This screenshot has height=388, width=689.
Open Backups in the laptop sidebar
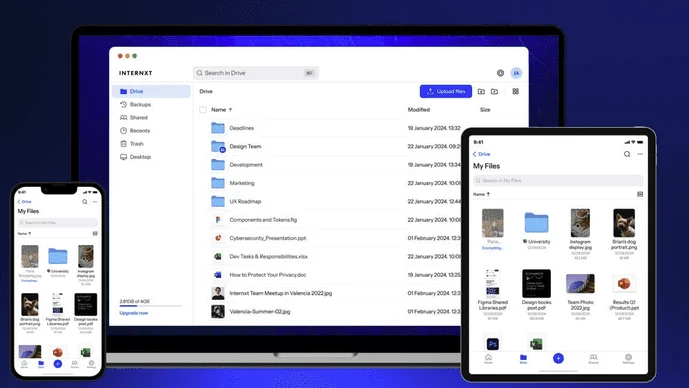pos(135,105)
